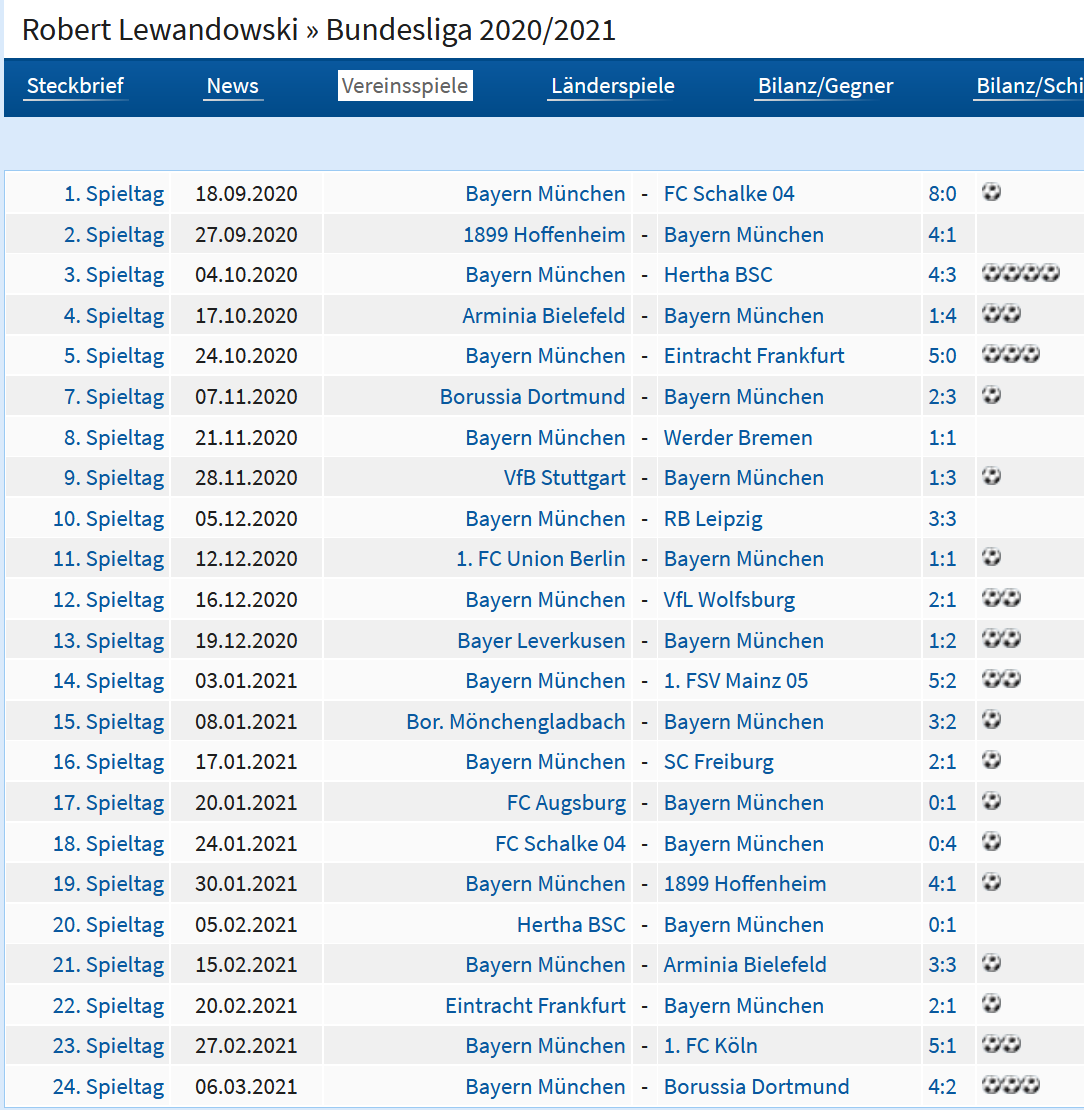Viewport: 1084px width, 1110px height.
Task: Open the 1. FC Köln team link
Action: [710, 1046]
